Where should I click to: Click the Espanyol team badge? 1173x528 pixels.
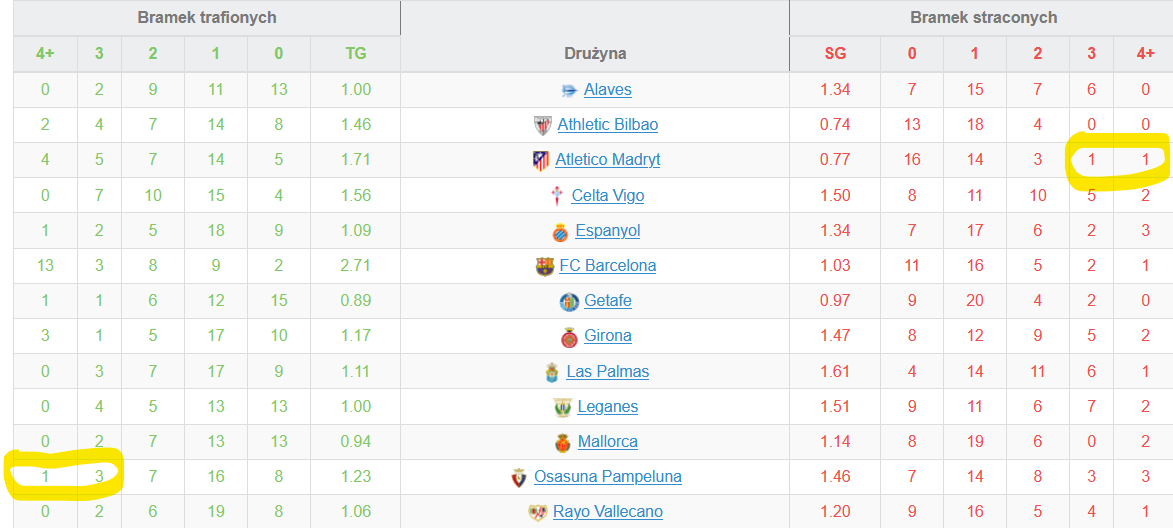tap(560, 231)
